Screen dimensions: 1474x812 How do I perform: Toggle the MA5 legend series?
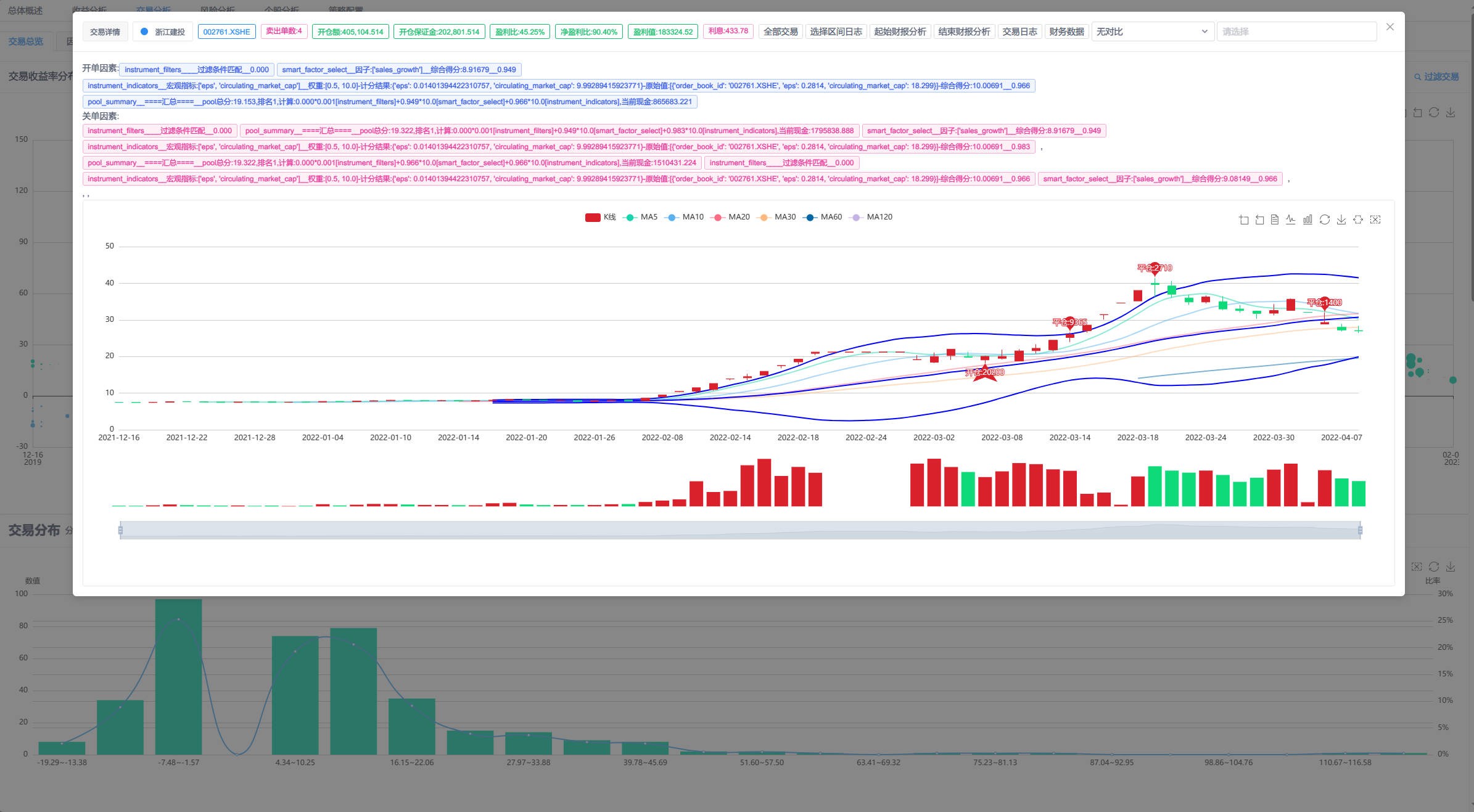(641, 217)
